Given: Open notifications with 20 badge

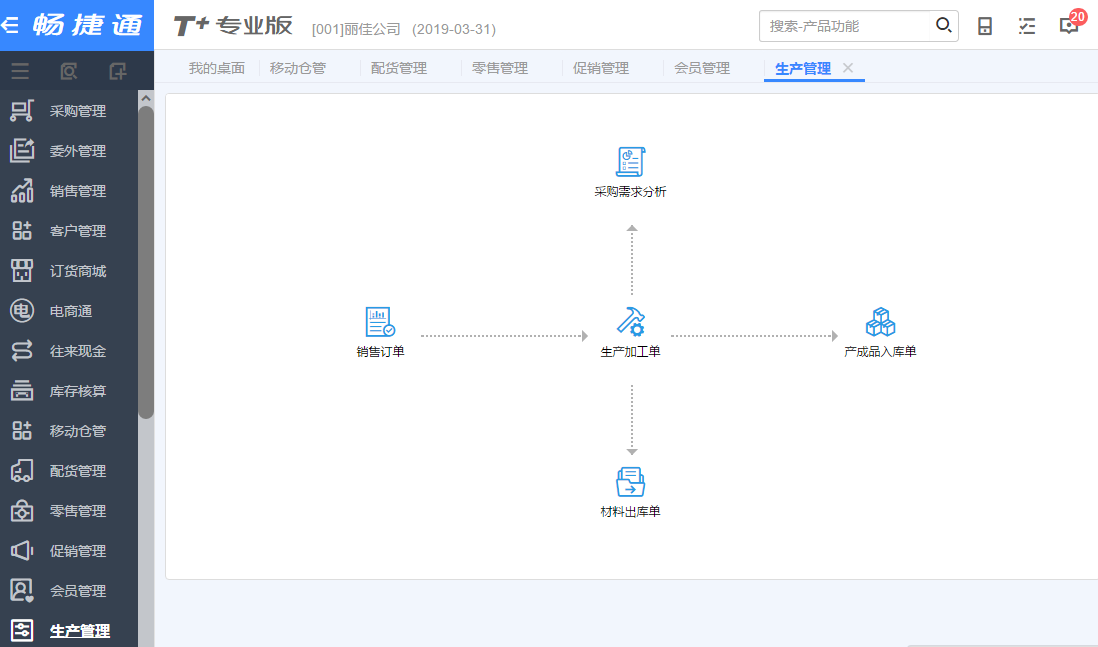Looking at the screenshot, I should 1071,23.
